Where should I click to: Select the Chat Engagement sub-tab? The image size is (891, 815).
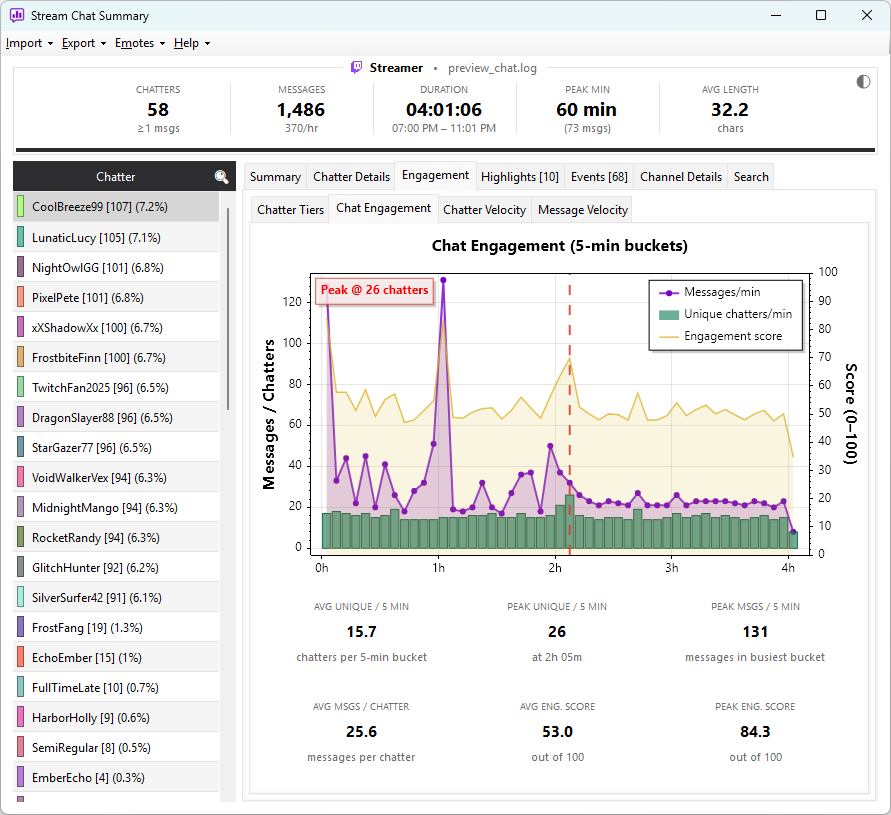click(x=384, y=208)
